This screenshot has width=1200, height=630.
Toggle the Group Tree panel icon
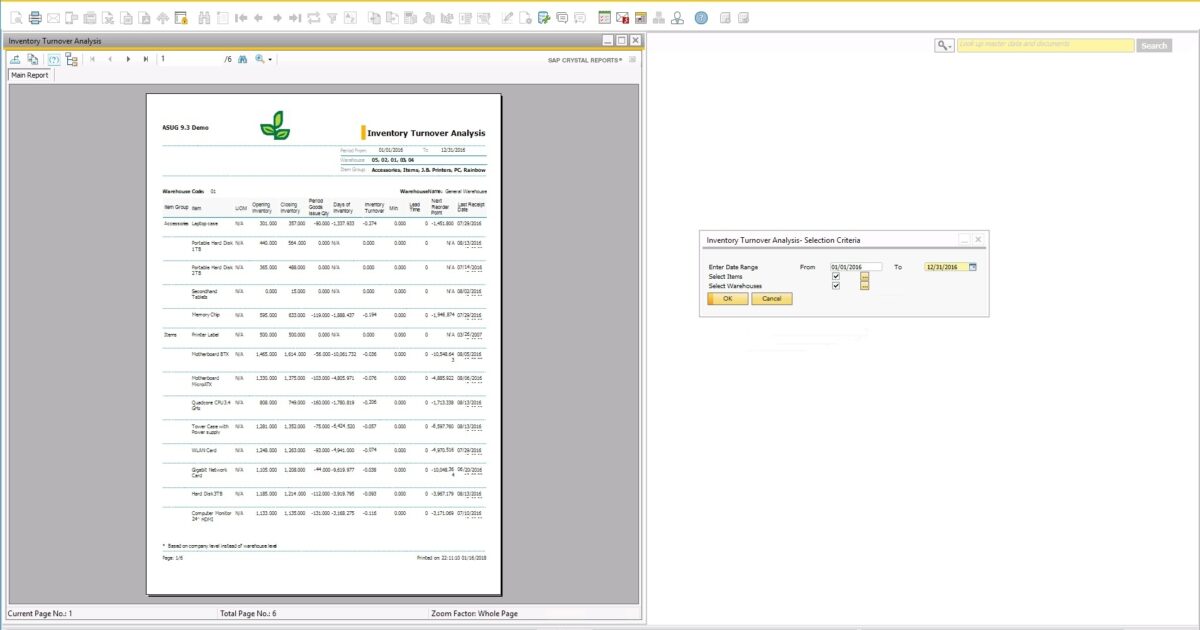pos(71,60)
